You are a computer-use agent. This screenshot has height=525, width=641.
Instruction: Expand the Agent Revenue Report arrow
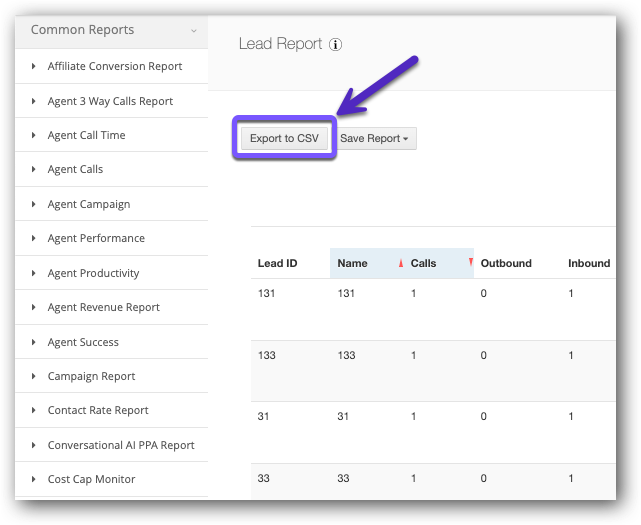point(34,307)
